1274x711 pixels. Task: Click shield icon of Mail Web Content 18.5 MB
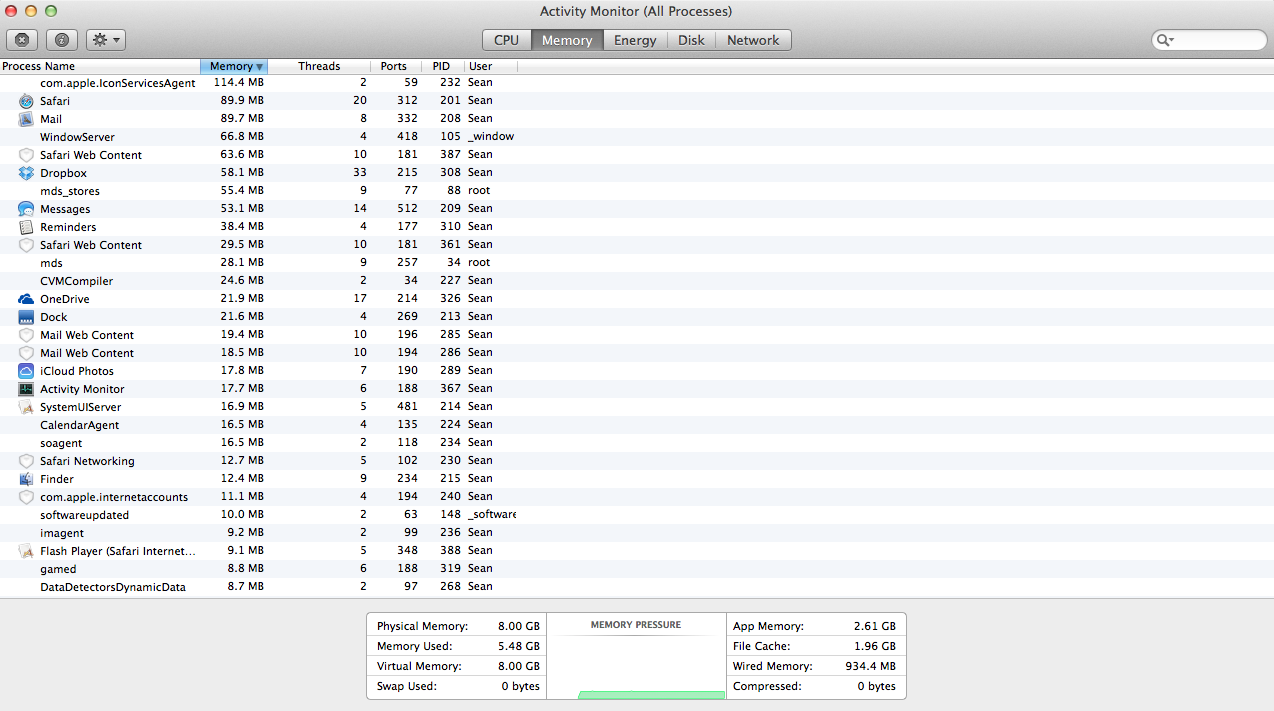coord(26,353)
